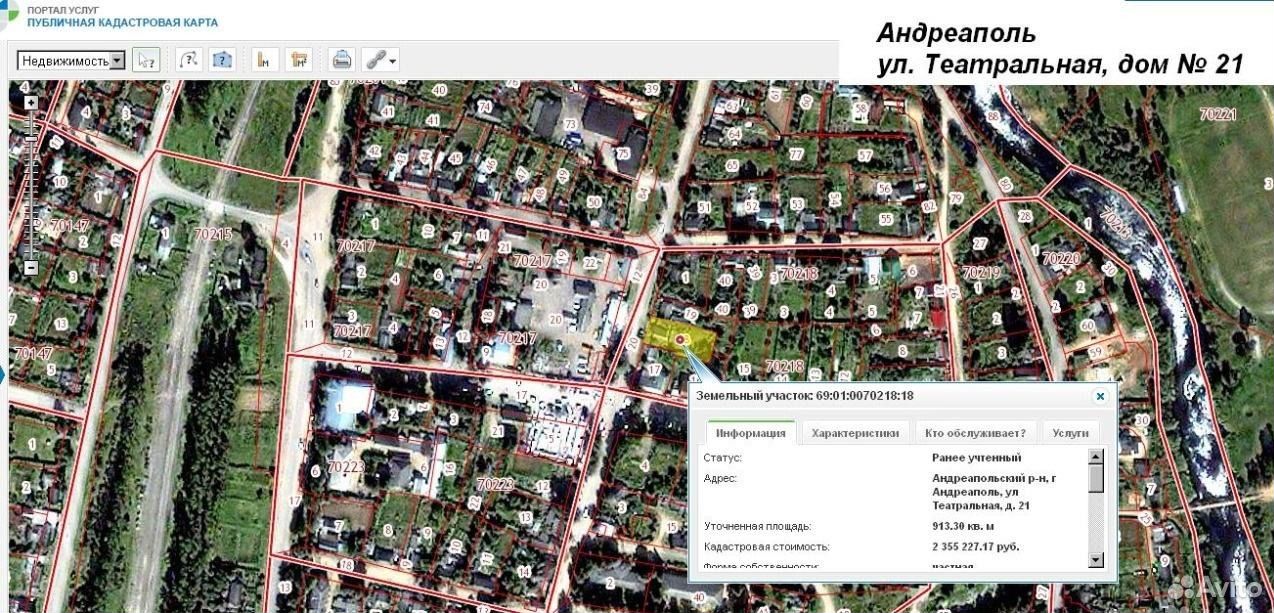
Task: Zoom in with the plus button
Action: (31, 103)
